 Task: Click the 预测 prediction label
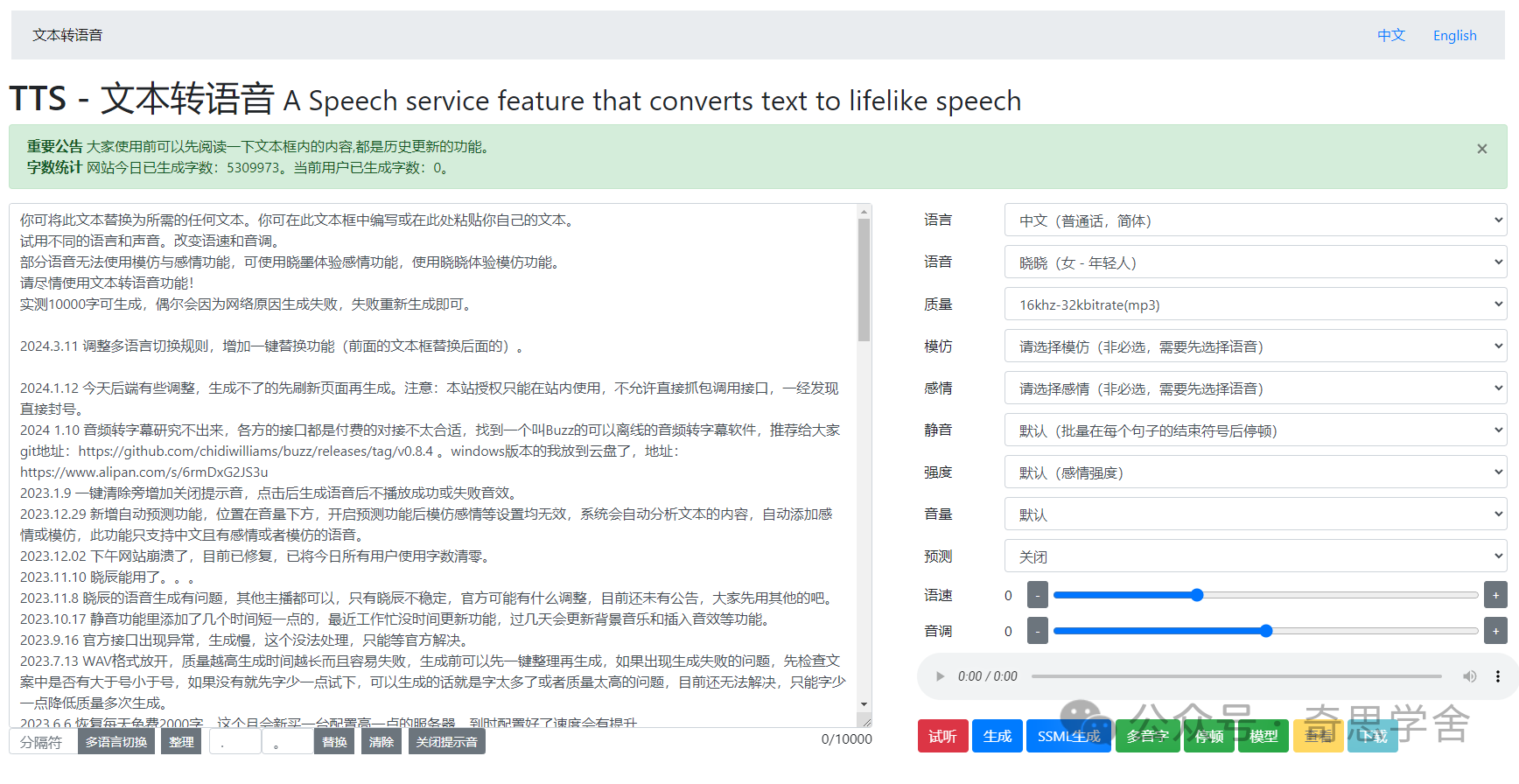[x=938, y=556]
